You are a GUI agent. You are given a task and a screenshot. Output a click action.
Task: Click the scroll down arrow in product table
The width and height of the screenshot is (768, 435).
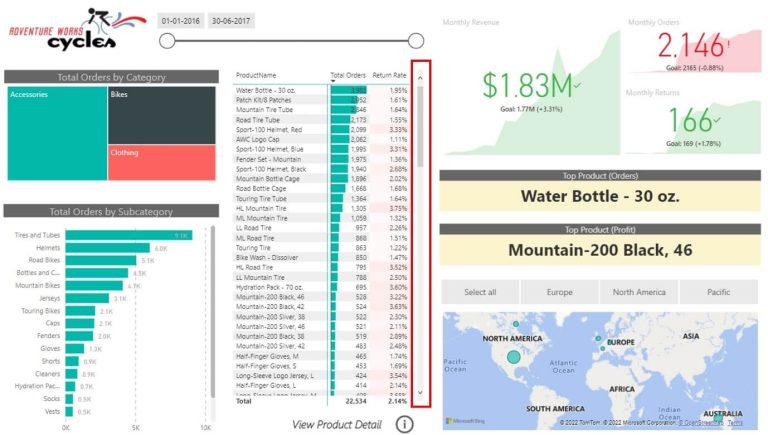tap(421, 393)
